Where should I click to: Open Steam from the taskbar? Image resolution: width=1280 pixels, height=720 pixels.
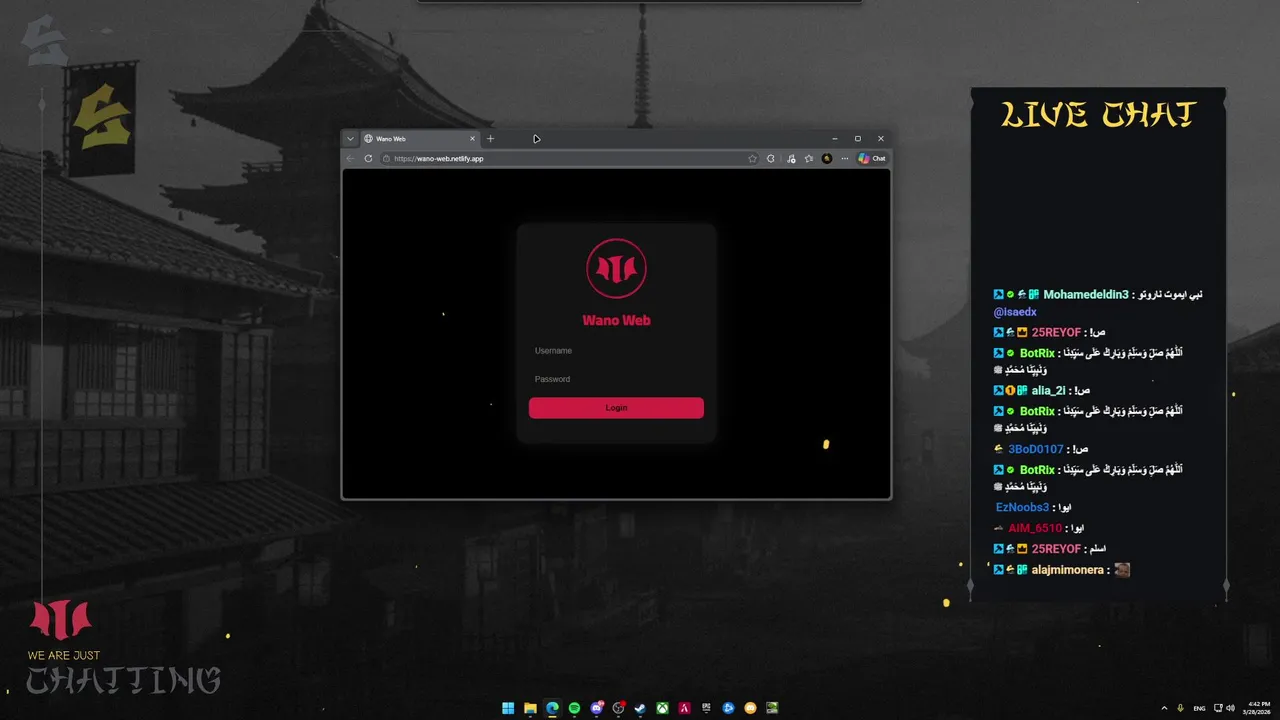click(640, 708)
